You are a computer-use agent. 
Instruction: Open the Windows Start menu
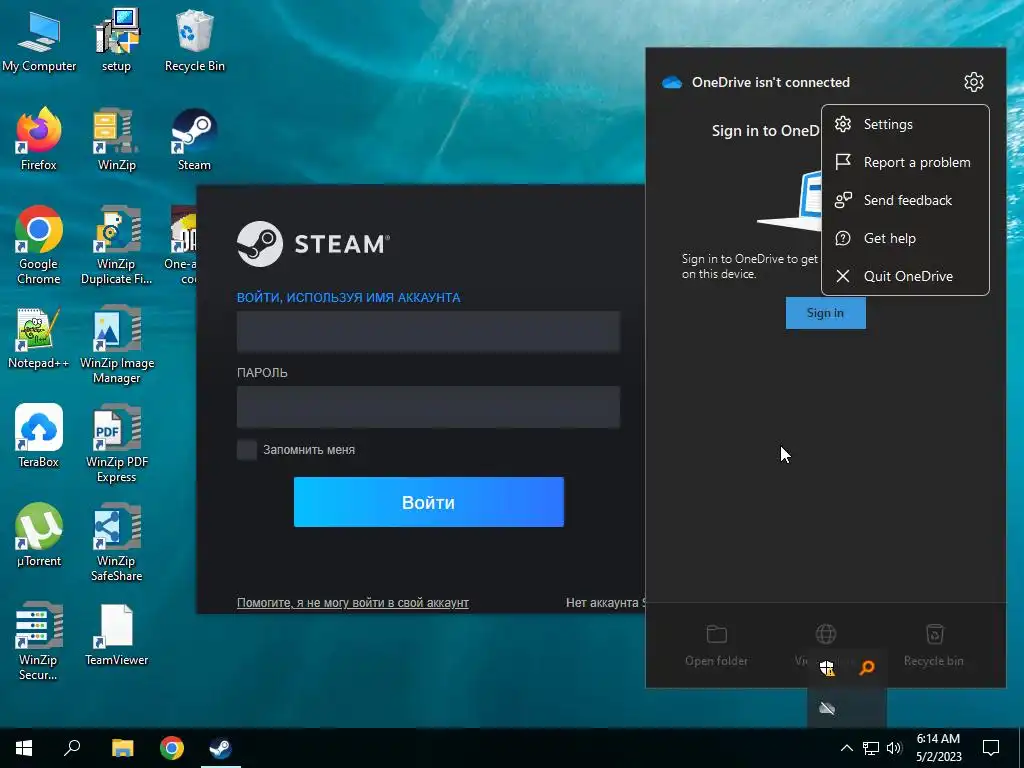(x=24, y=748)
